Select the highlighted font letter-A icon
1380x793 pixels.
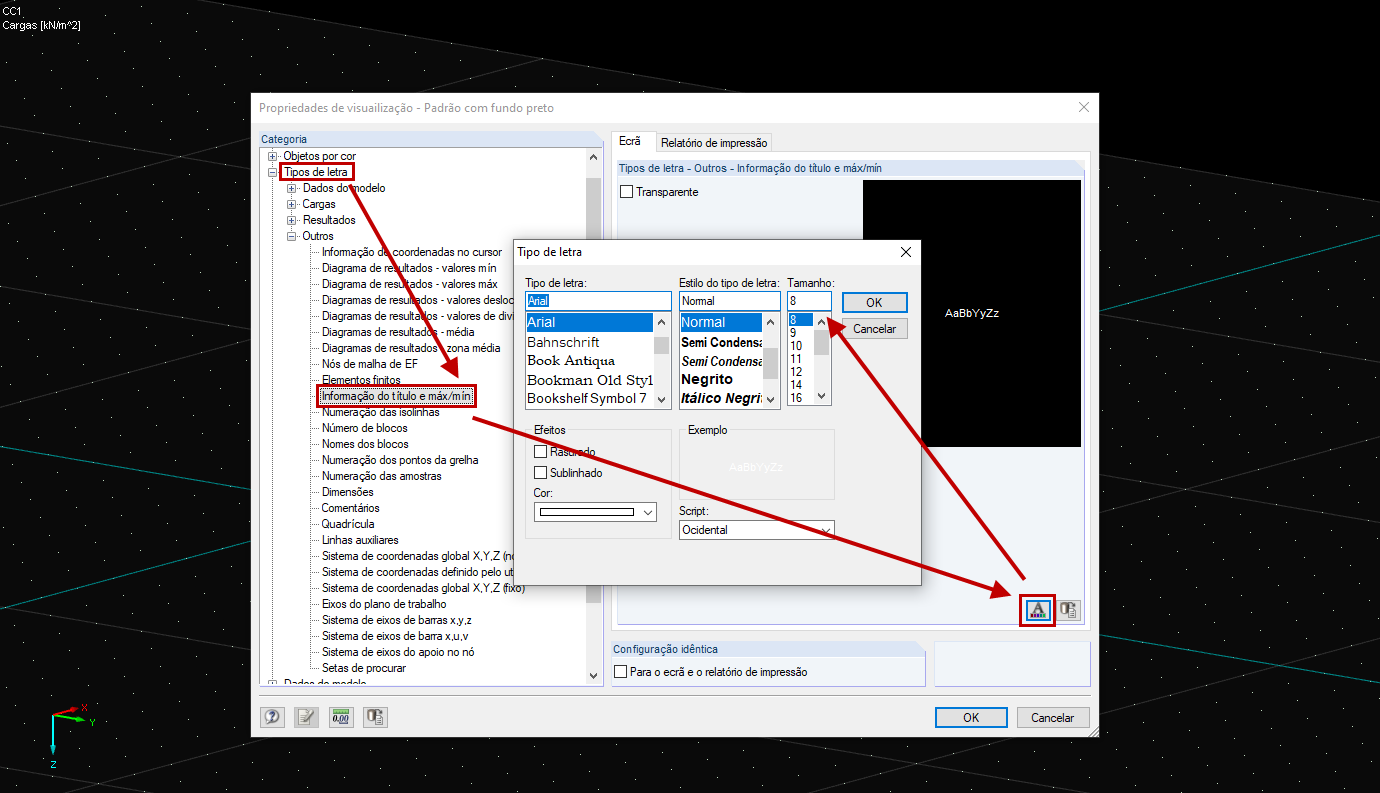pos(1038,610)
